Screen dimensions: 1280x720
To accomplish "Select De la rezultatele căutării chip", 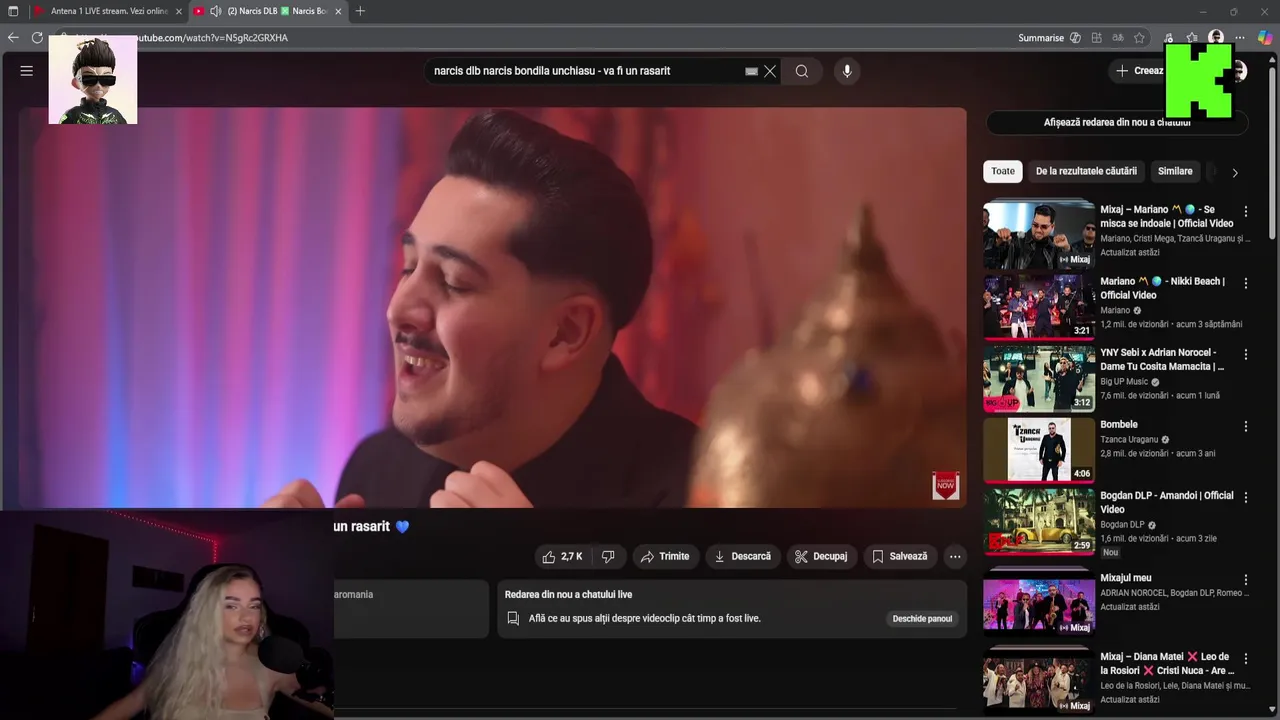I will click(x=1086, y=171).
